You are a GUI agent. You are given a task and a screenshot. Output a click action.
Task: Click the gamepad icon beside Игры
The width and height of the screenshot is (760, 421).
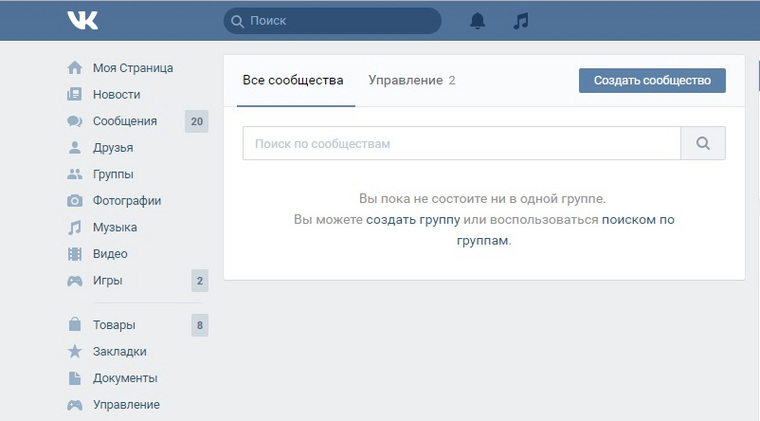(75, 281)
